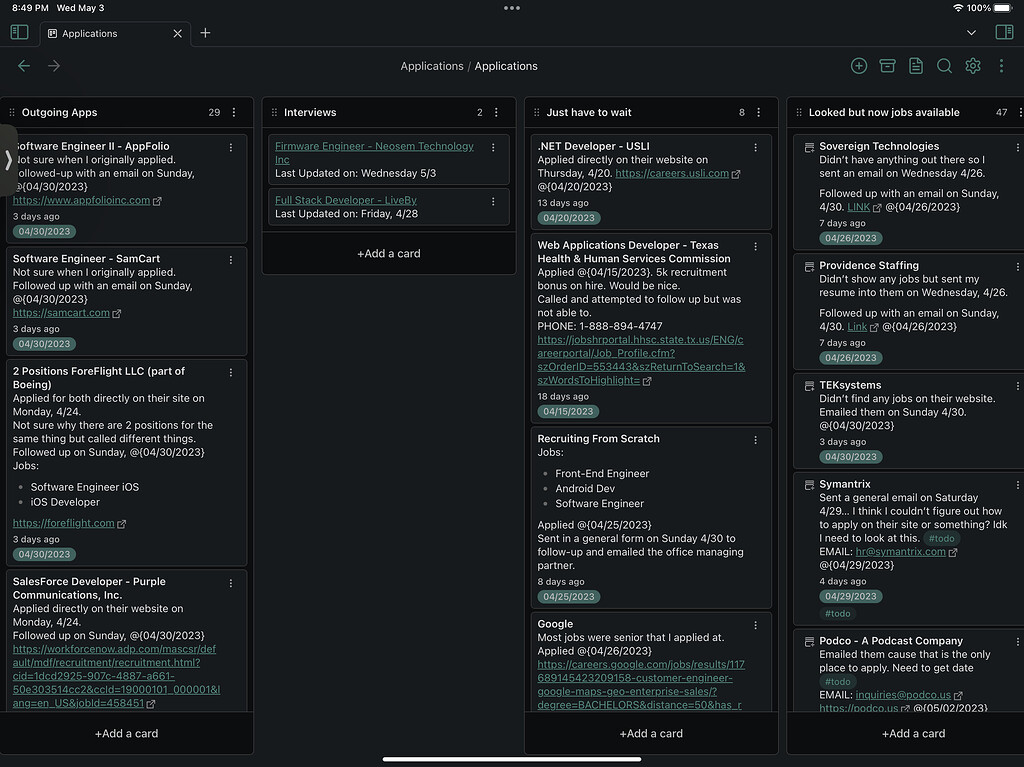Screen dimensions: 1024x767
Task: Add a card under Just have to wait
Action: [x=651, y=733]
